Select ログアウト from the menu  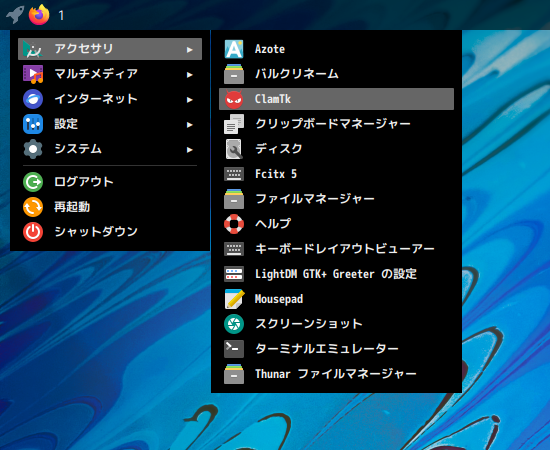tap(110, 182)
